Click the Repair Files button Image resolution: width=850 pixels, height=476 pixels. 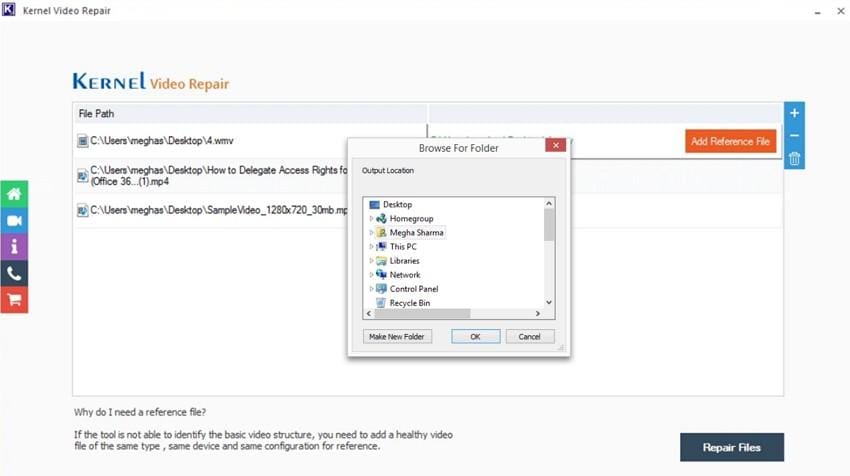[x=732, y=447]
